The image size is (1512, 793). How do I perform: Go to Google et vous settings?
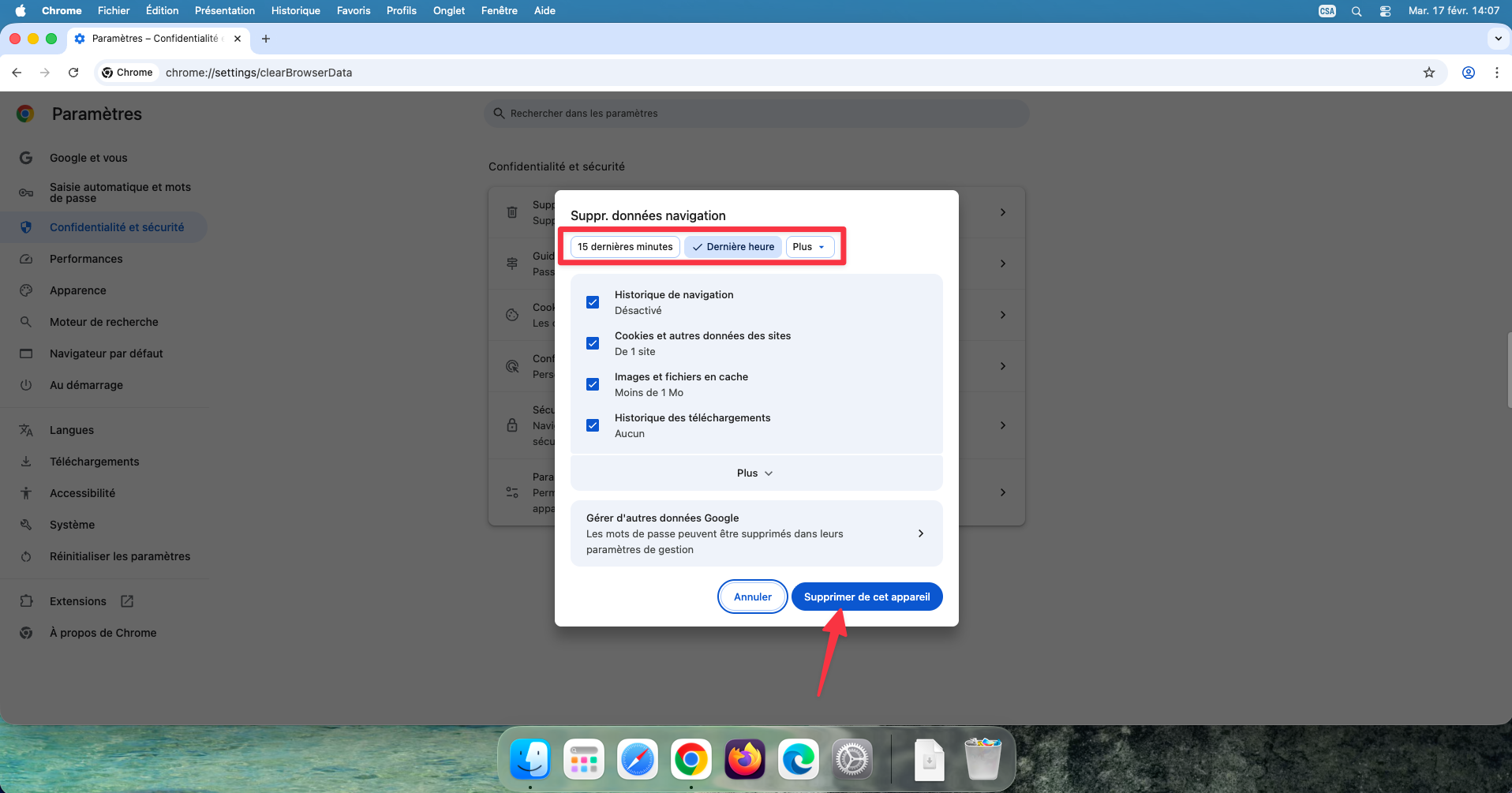(x=103, y=158)
